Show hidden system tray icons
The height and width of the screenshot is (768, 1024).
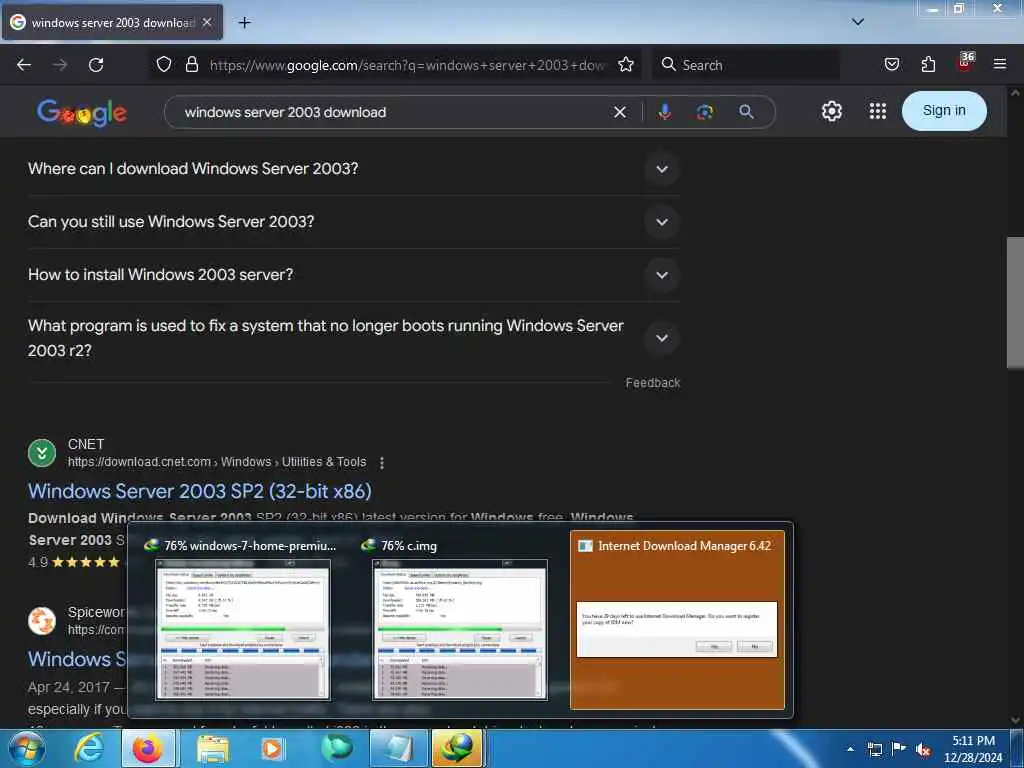(x=850, y=749)
